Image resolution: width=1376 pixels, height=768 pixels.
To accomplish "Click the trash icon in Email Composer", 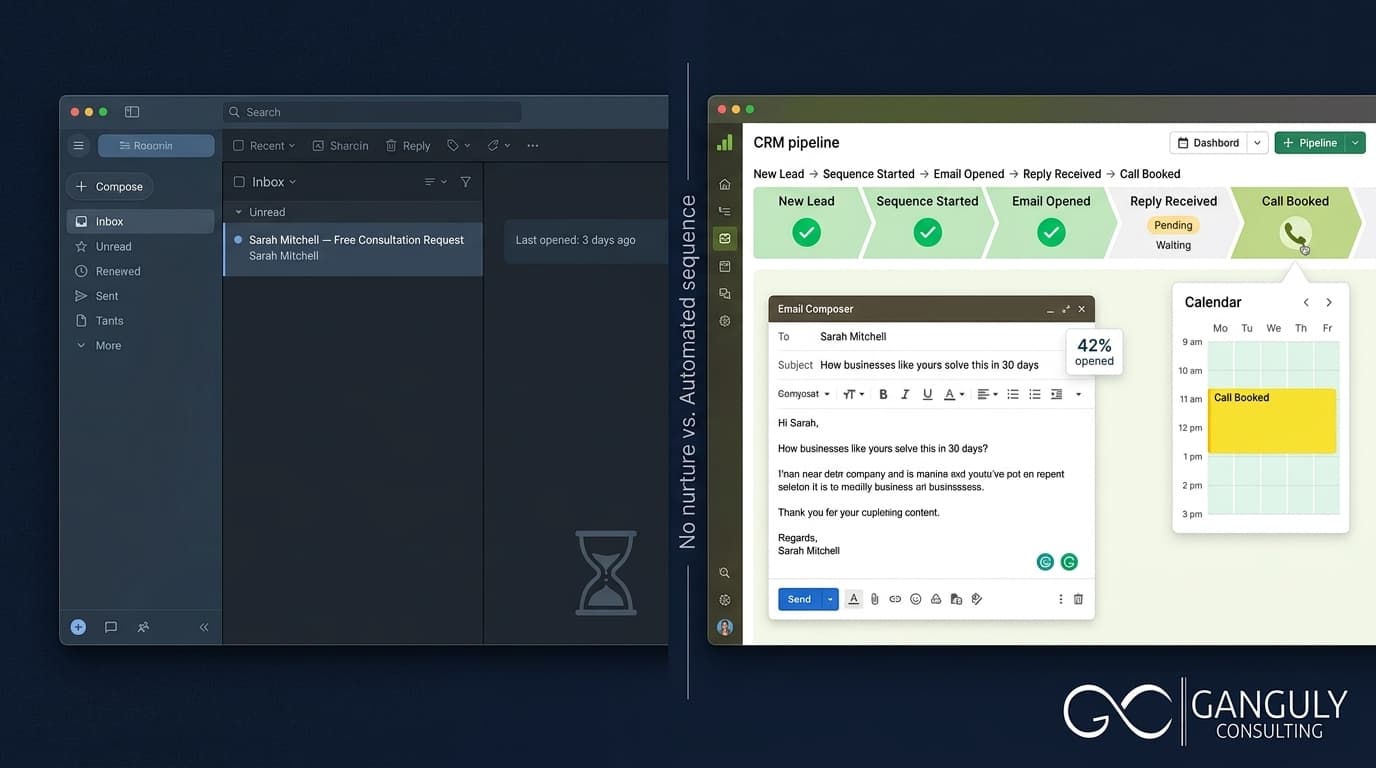I will 1078,599.
